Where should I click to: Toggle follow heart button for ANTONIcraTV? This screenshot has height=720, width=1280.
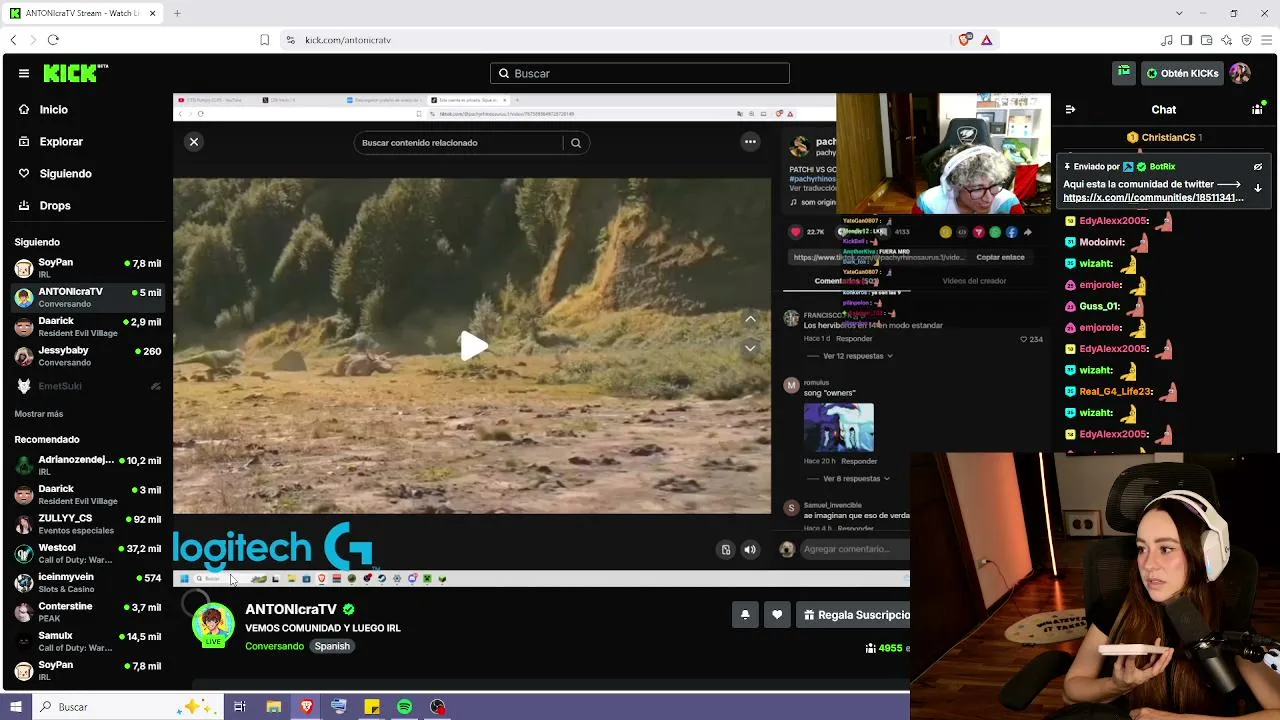click(777, 615)
